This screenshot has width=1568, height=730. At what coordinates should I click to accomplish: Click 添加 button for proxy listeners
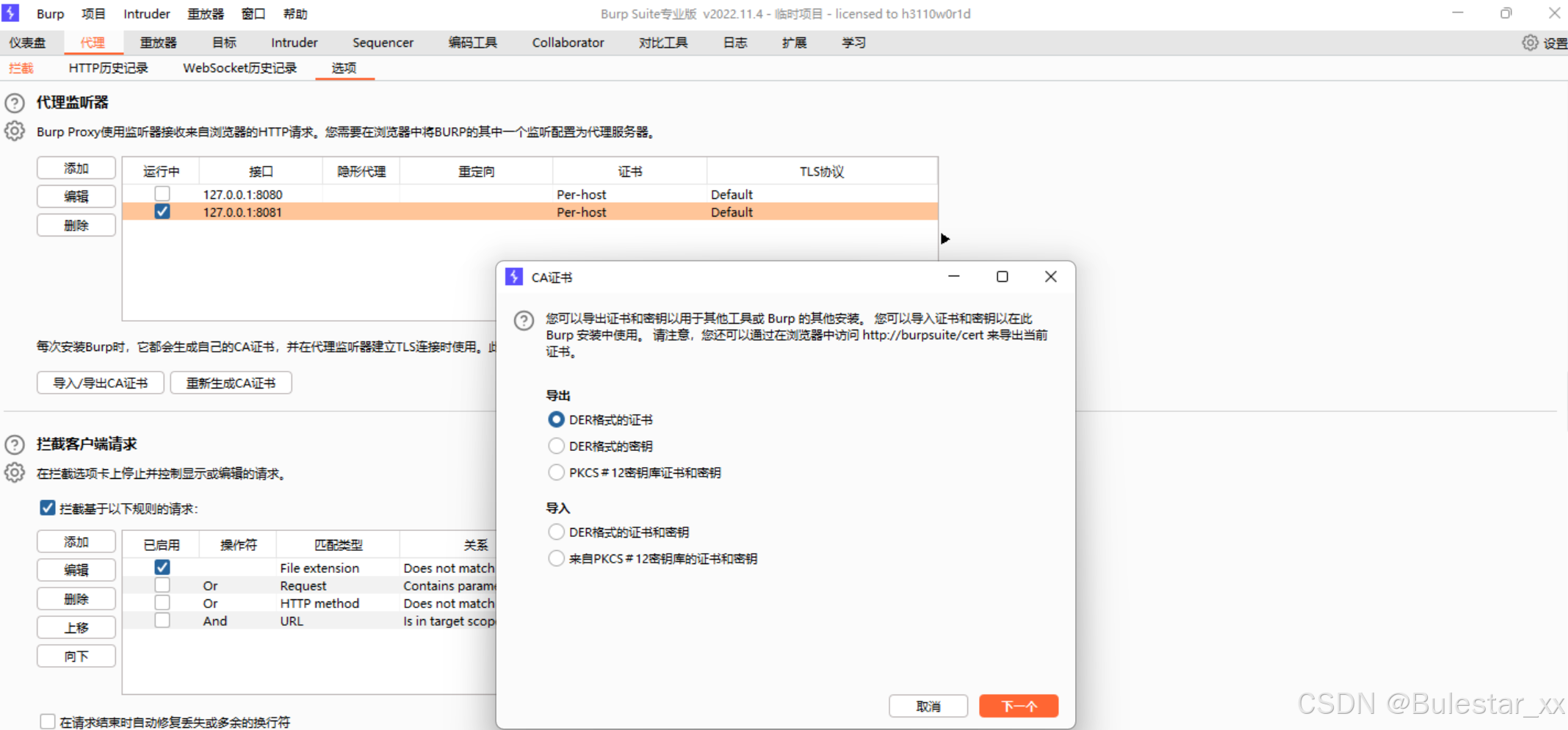coord(76,168)
